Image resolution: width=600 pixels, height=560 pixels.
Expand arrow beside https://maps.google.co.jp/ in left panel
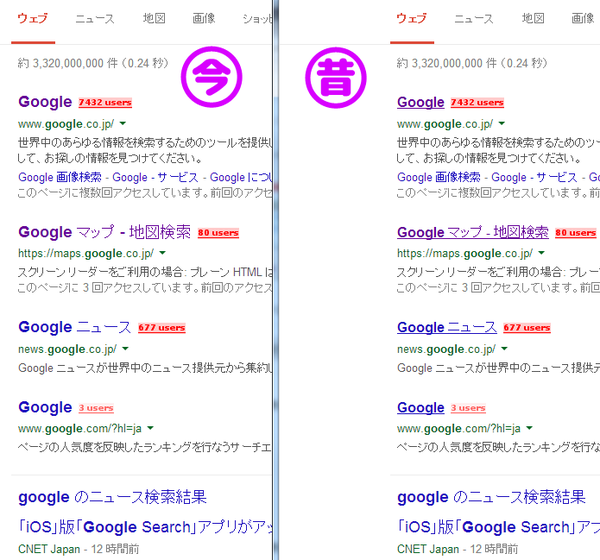tap(162, 253)
